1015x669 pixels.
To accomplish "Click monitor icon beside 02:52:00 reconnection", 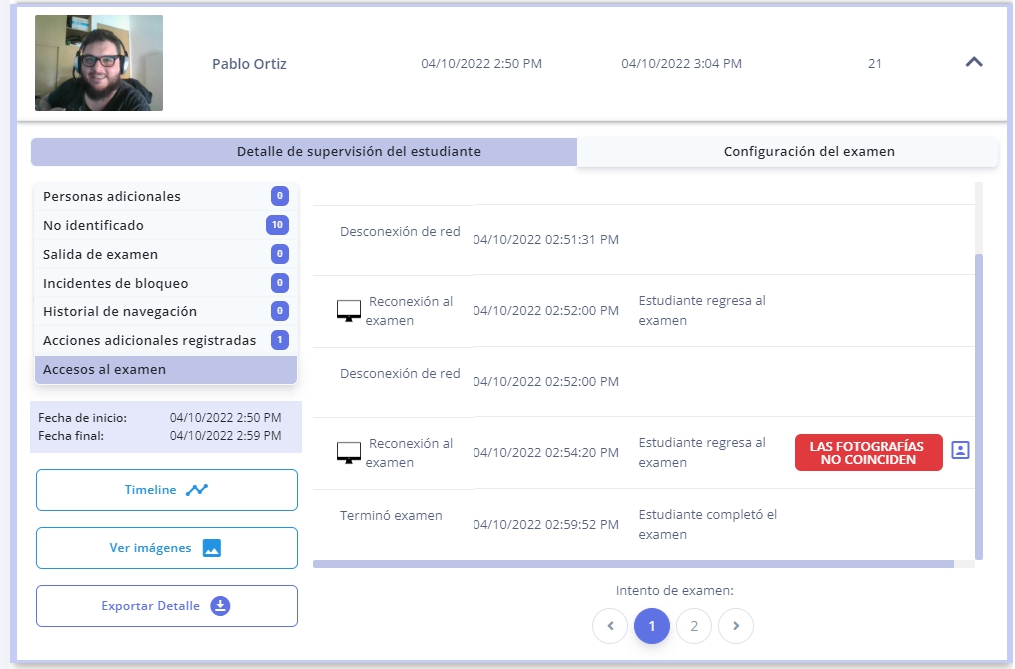I will (x=349, y=310).
